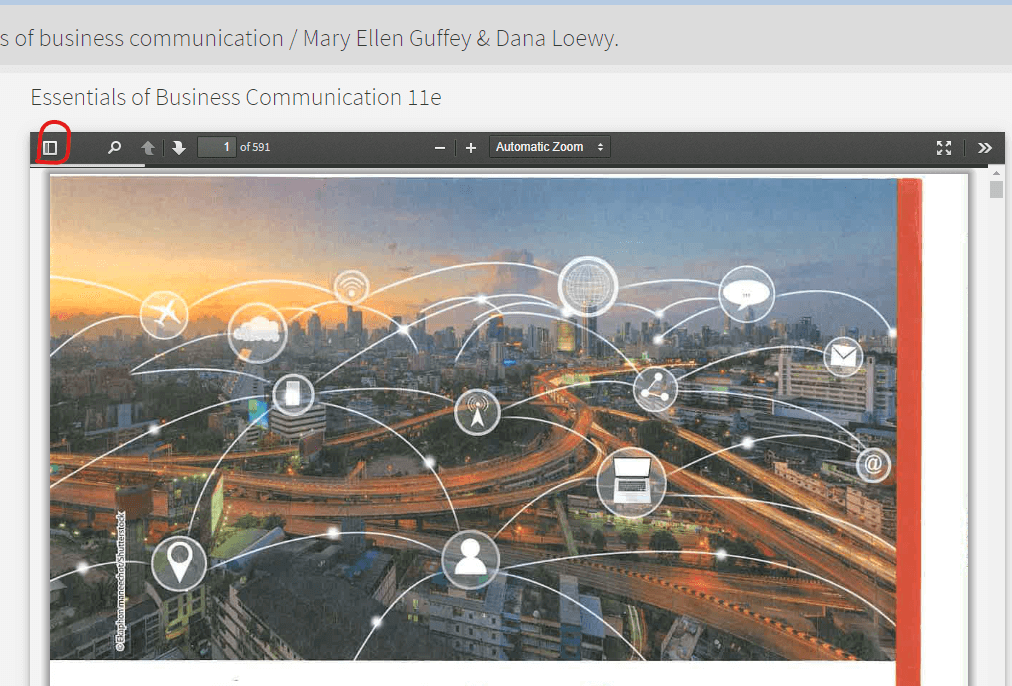This screenshot has height=686, width=1012.
Task: Click the @ symbol circle on cover
Action: 873,465
